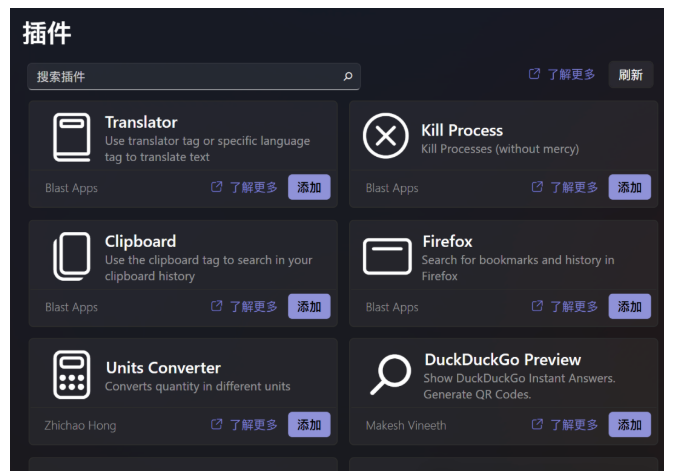The width and height of the screenshot is (675, 471).
Task: Select the Units Converter title text
Action: [163, 368]
